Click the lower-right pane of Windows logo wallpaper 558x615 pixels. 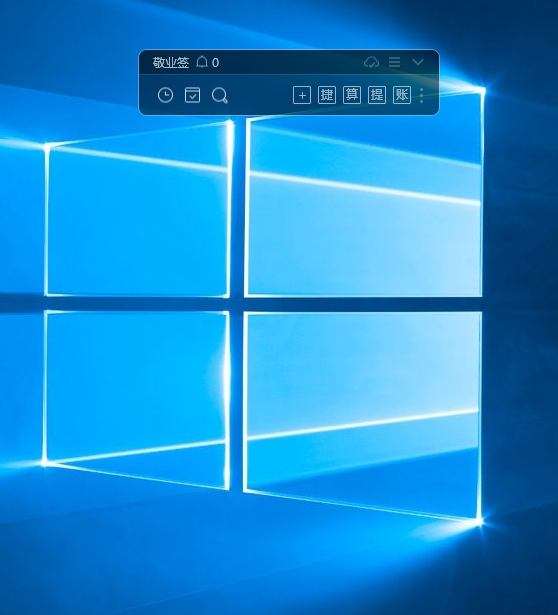tap(363, 408)
